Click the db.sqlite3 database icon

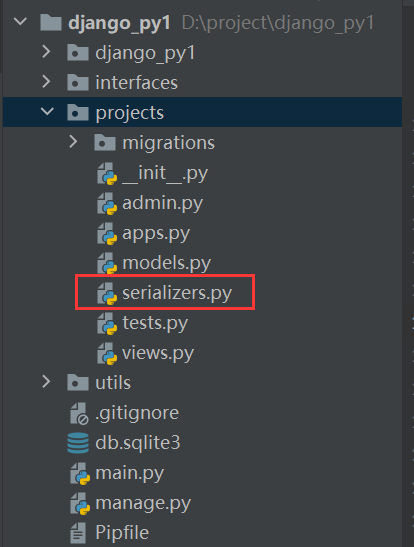78,443
